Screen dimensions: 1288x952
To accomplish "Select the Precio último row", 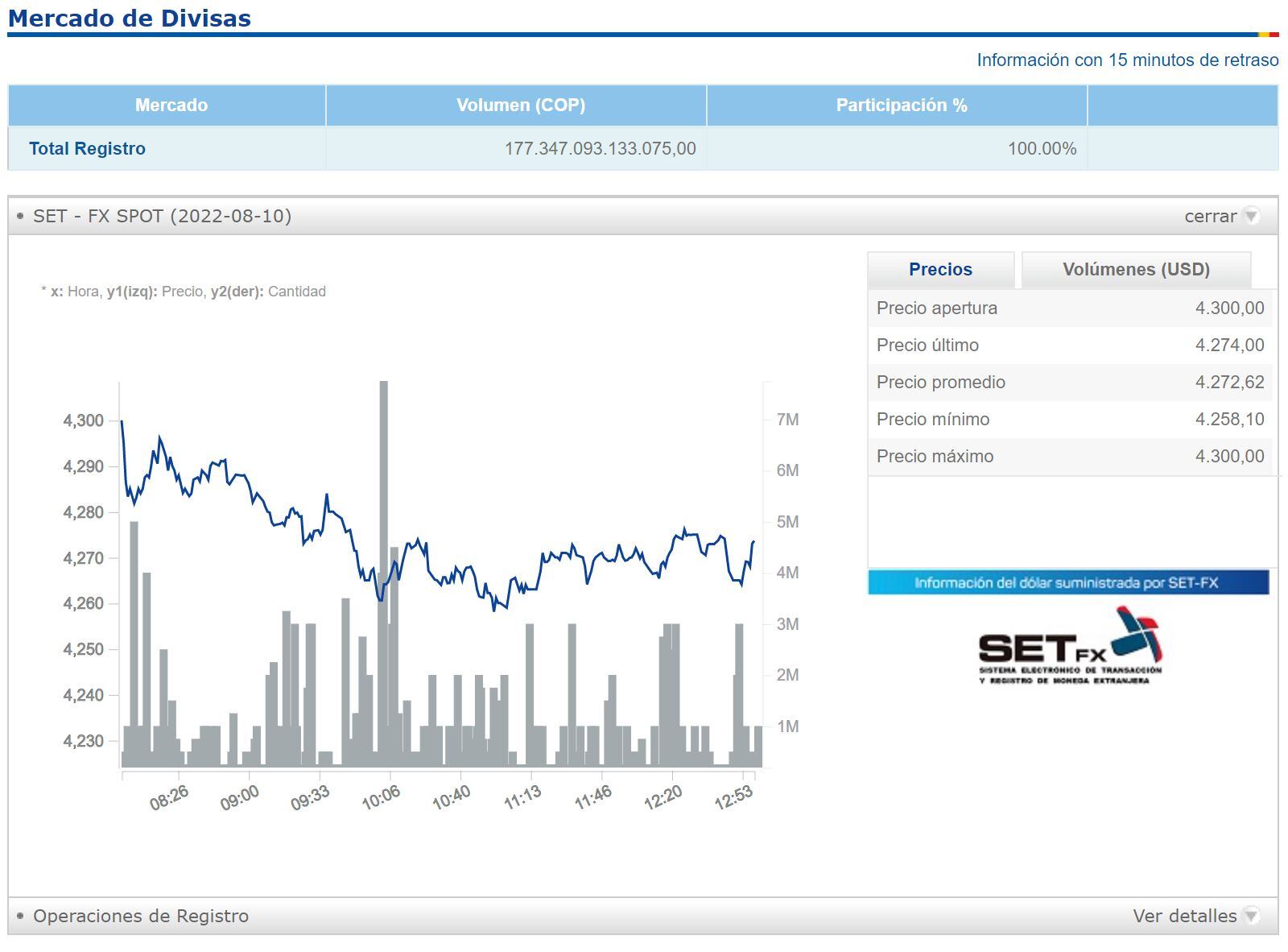I will click(x=1070, y=346).
